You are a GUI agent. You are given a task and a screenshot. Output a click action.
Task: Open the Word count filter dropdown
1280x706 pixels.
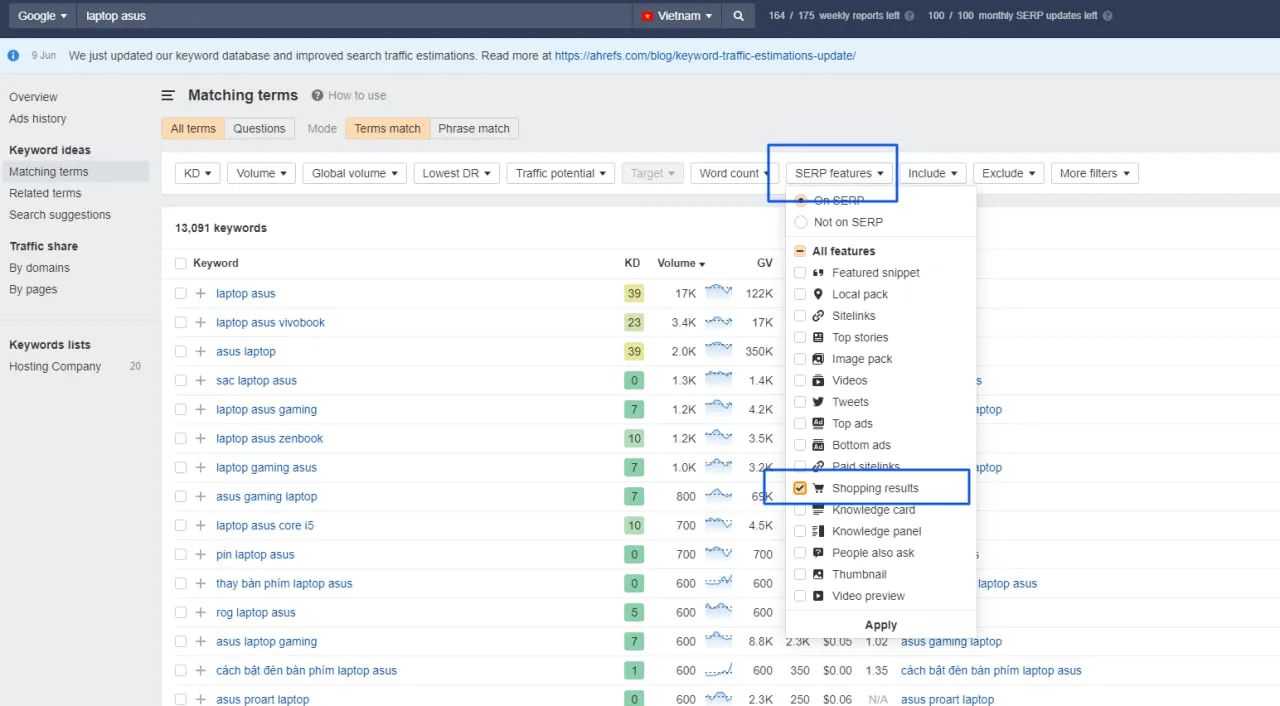(734, 172)
